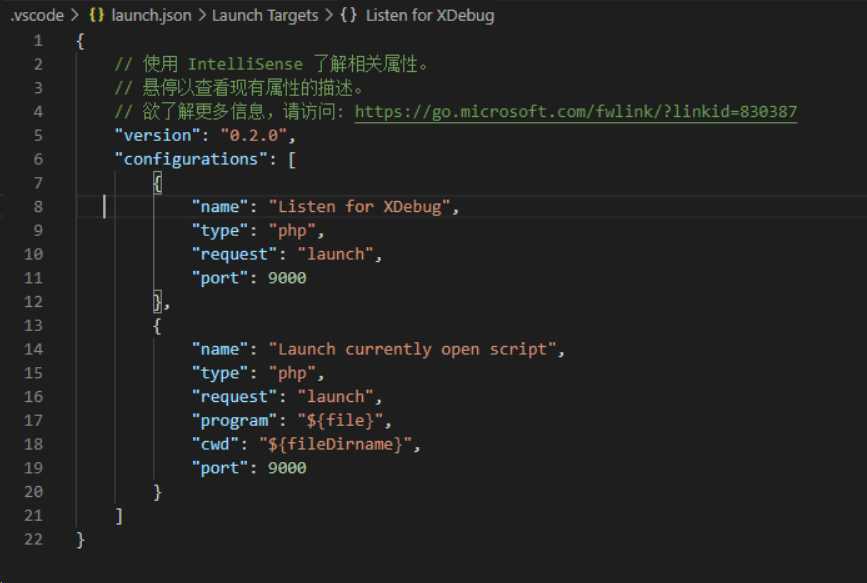Image resolution: width=867 pixels, height=583 pixels.
Task: Click the "launch" value on line 16
Action: click(335, 397)
